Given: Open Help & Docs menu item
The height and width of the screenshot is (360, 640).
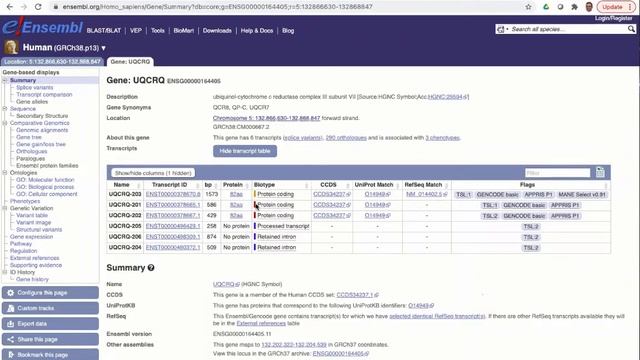Looking at the screenshot, I should coord(257,31).
